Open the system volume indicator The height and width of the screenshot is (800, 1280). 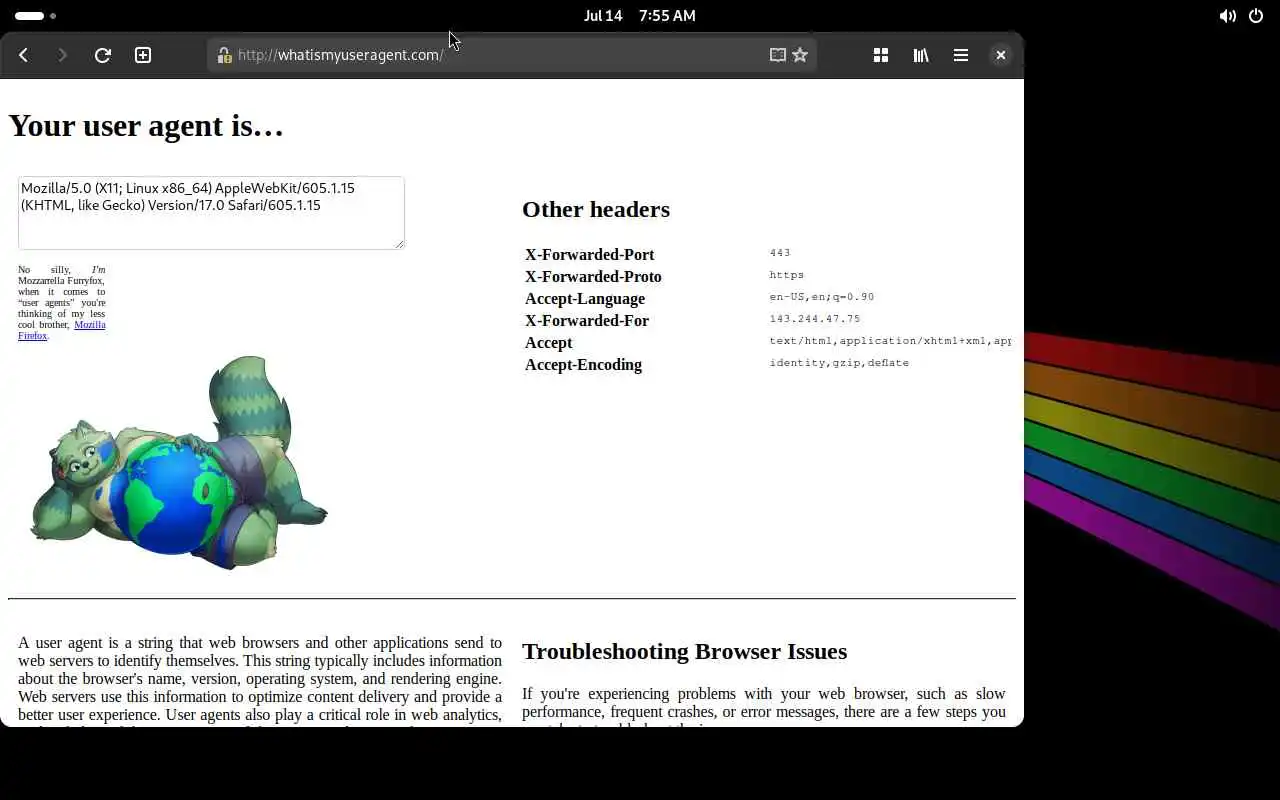click(x=1227, y=16)
